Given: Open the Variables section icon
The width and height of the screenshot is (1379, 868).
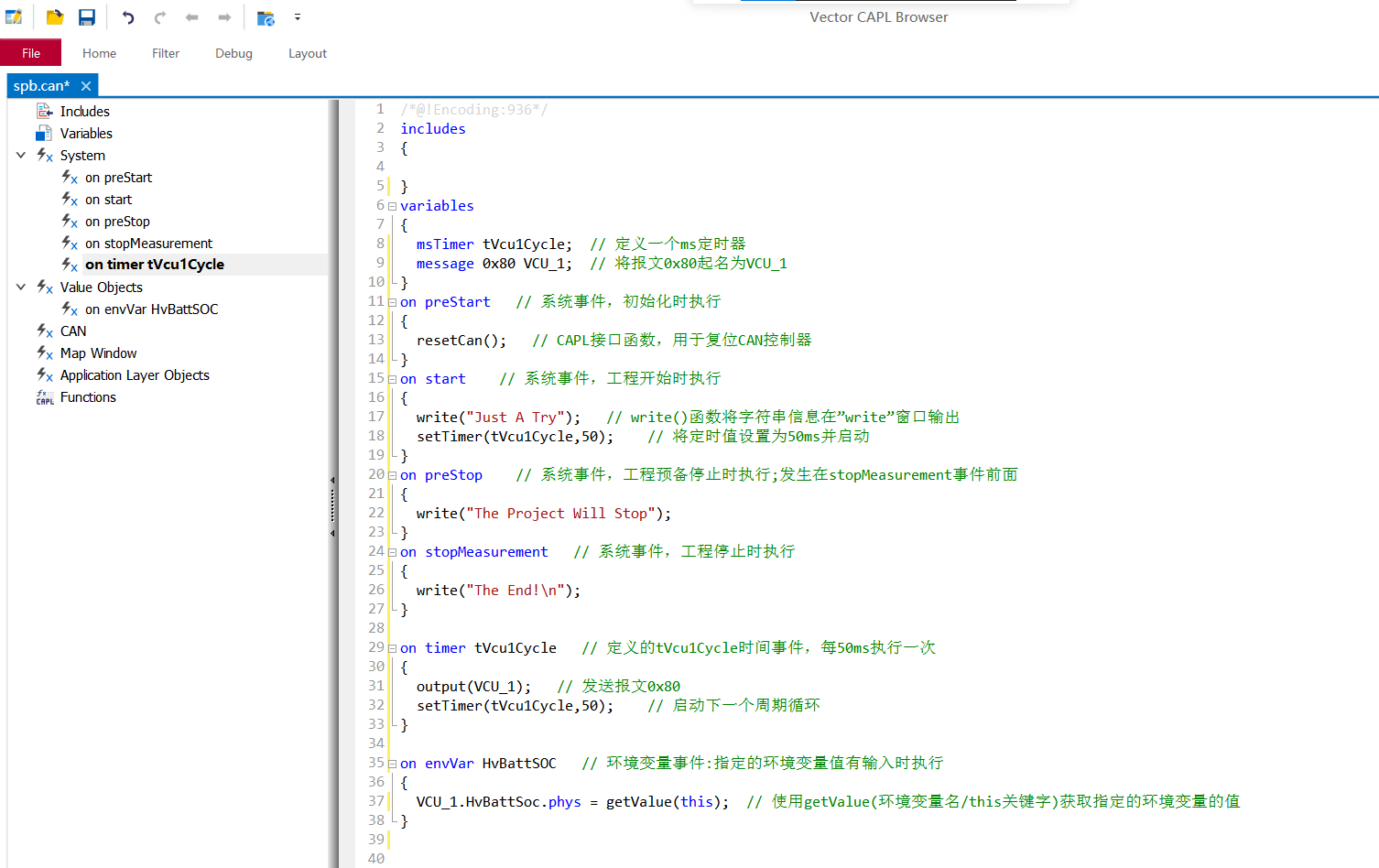Looking at the screenshot, I should (44, 133).
